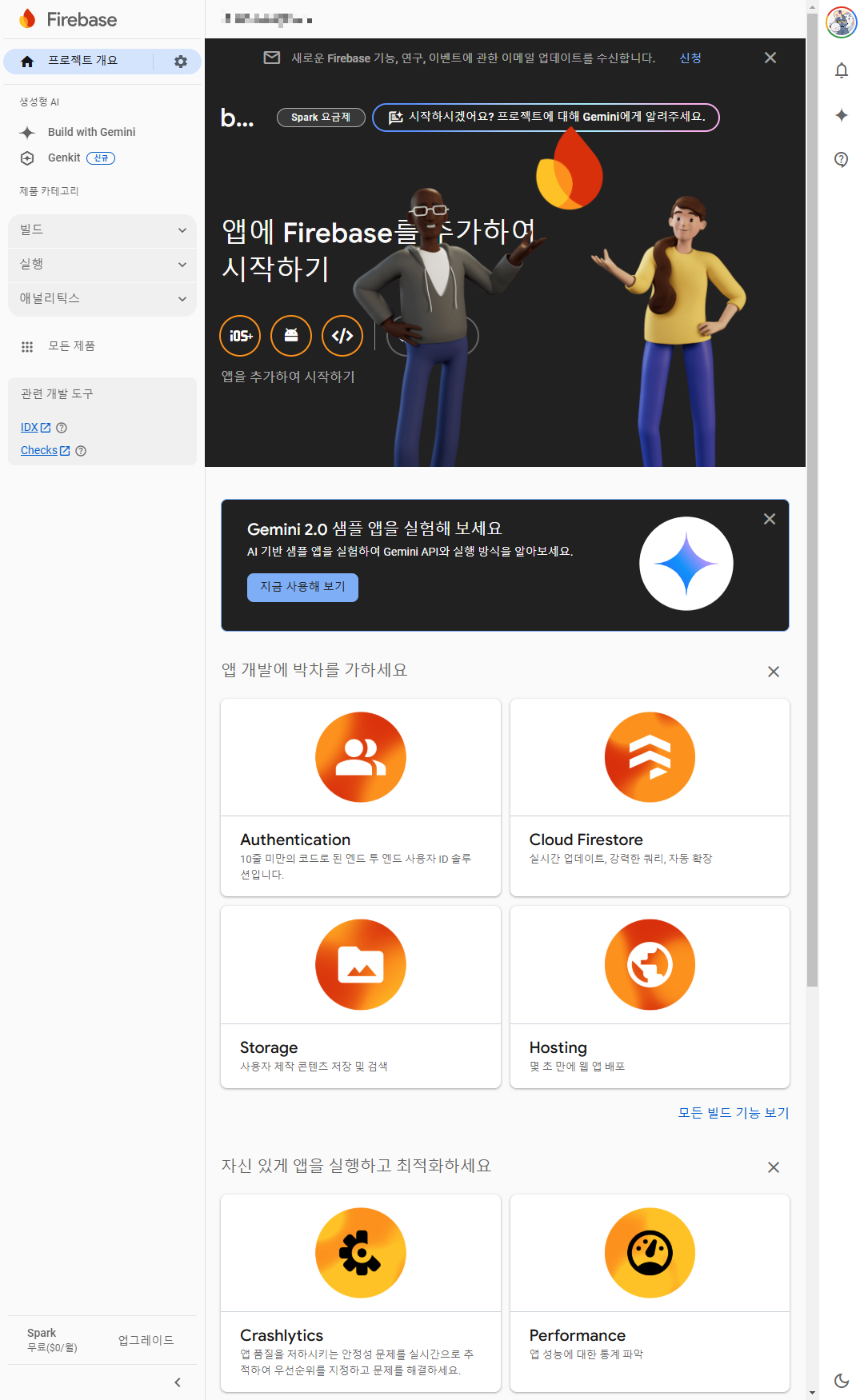864x1400 pixels.
Task: Open the Hosting globe icon
Action: pos(650,965)
